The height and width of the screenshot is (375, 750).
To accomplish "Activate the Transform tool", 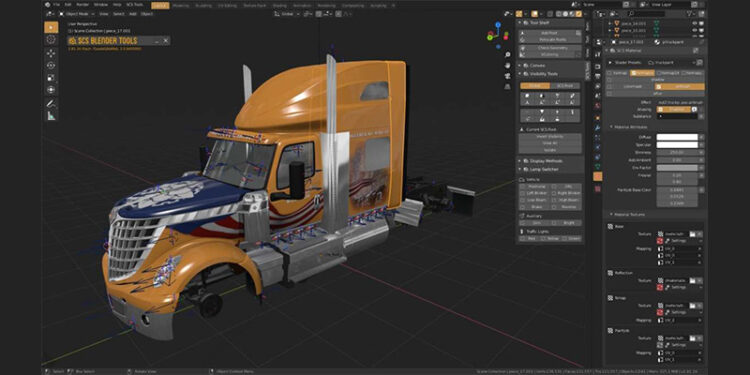I will point(51,89).
